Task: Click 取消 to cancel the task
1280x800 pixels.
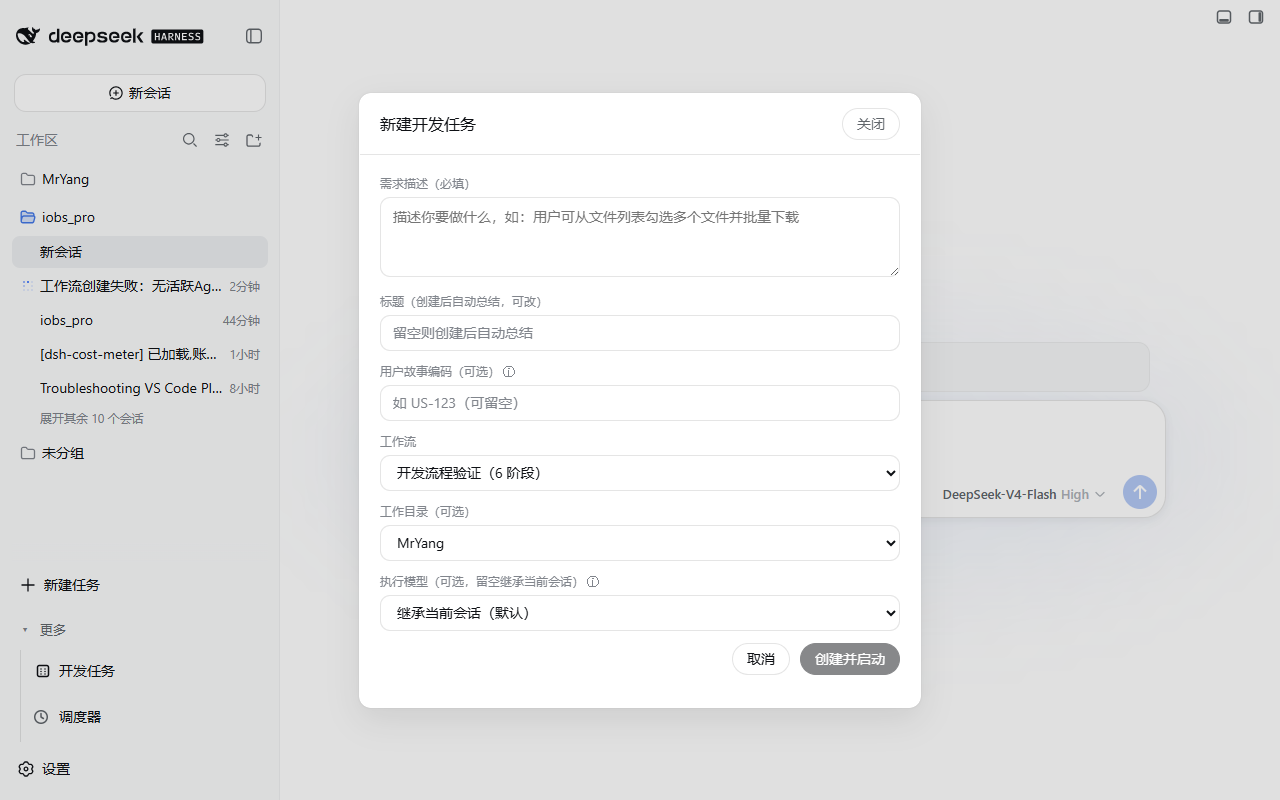Action: click(x=761, y=659)
